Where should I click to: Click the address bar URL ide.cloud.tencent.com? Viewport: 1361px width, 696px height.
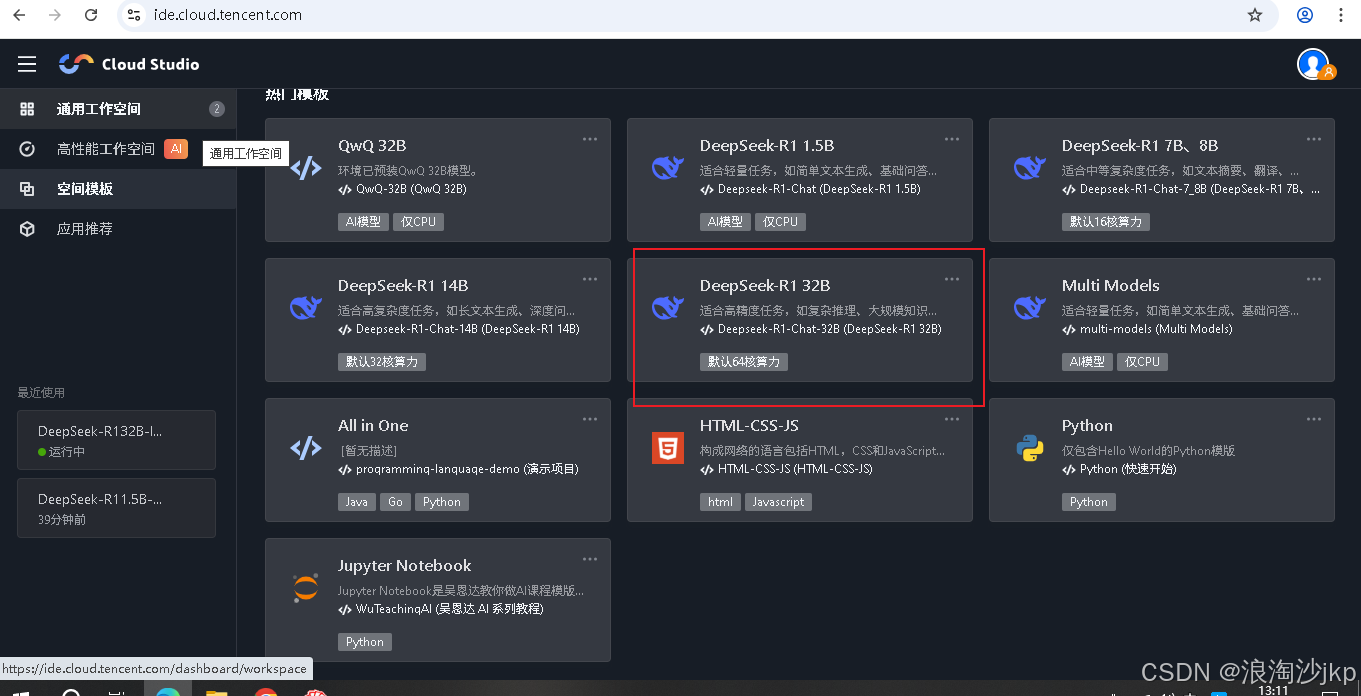228,15
